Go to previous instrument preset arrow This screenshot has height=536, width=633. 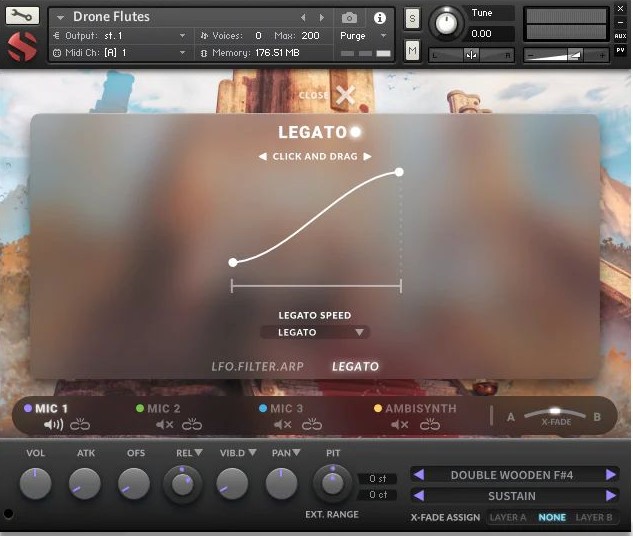point(303,17)
